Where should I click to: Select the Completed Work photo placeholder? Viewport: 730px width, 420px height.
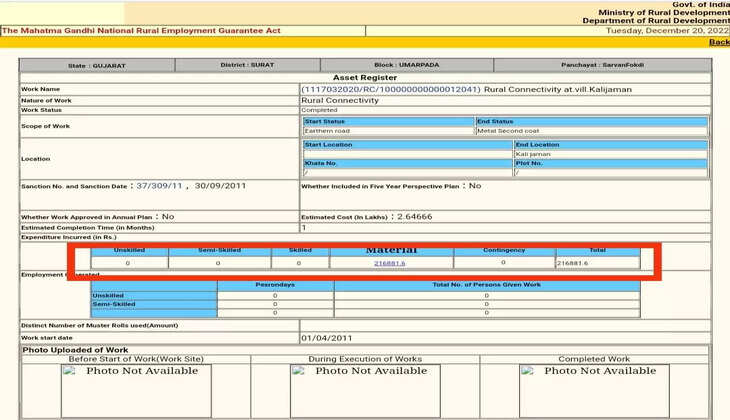(x=594, y=390)
